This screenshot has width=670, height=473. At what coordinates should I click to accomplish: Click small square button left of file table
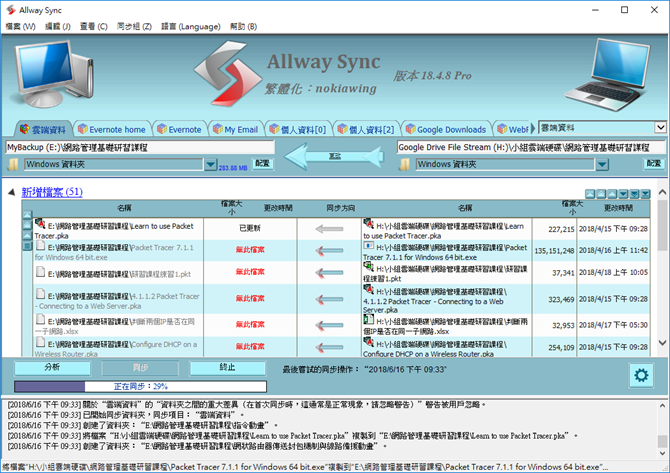(x=27, y=246)
